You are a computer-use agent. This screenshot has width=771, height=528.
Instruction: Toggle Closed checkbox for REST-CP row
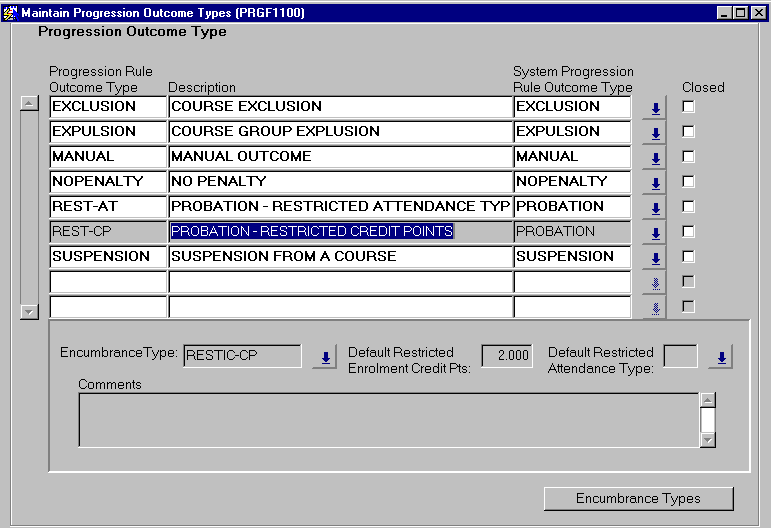tap(688, 232)
